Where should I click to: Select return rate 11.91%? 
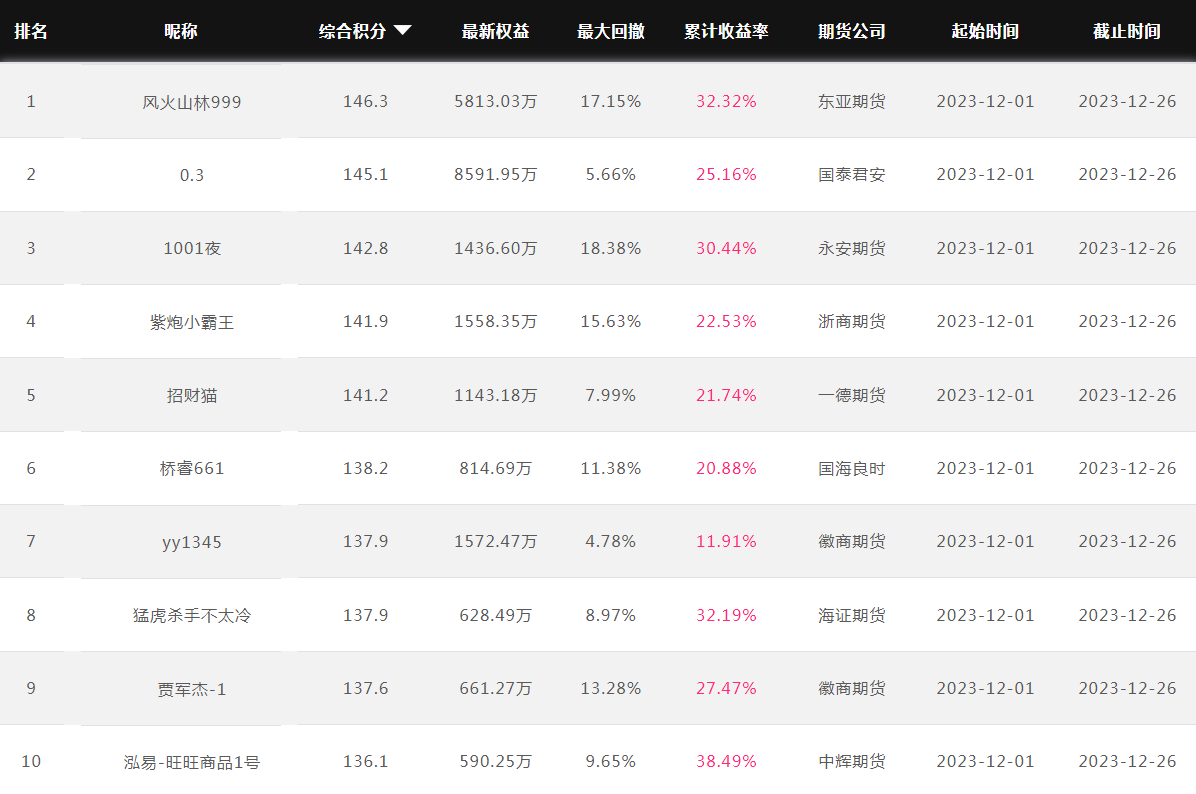coord(726,542)
